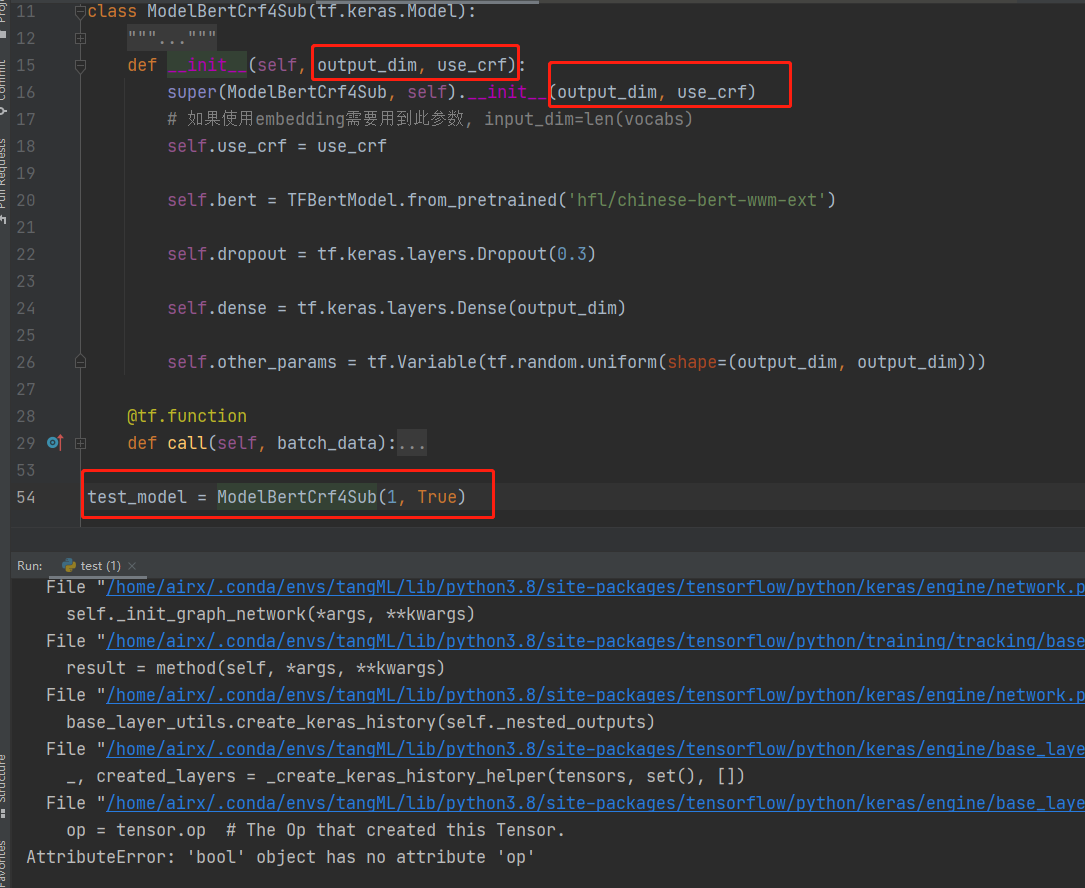Click the override method icon beside the call definition
Viewport: 1085px width, 888px height.
(51, 443)
